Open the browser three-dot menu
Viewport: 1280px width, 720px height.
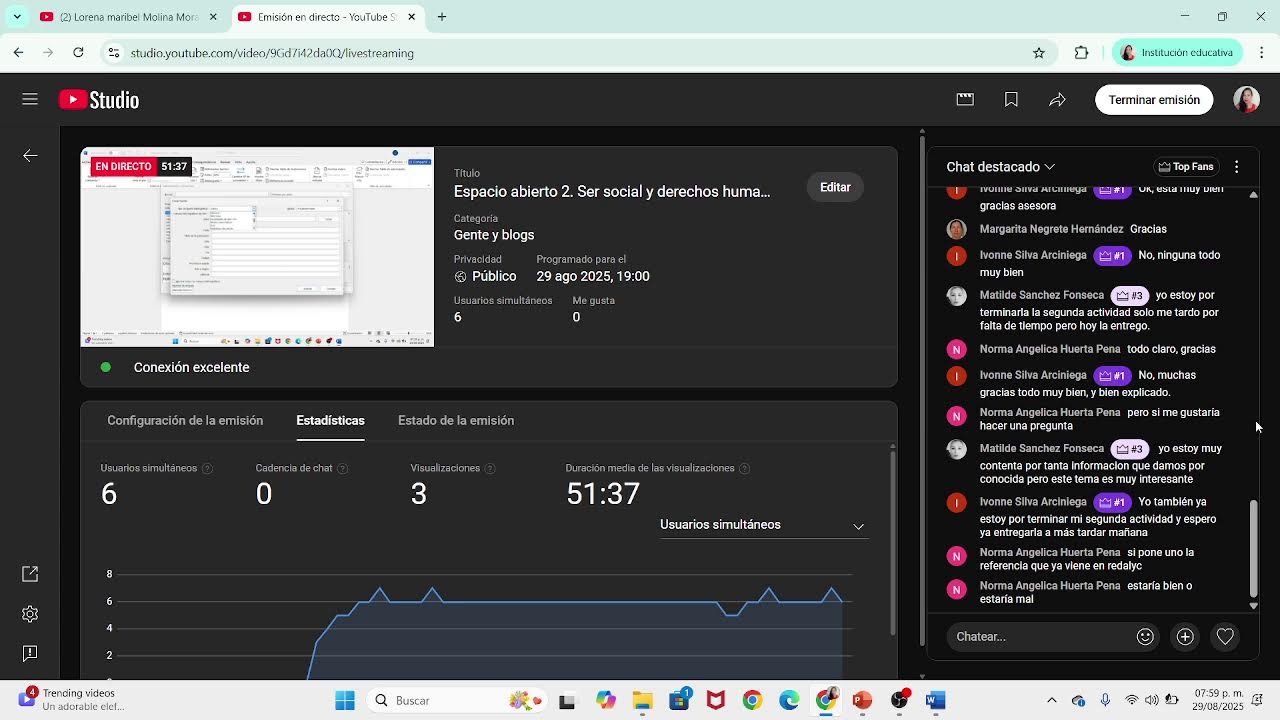1260,53
